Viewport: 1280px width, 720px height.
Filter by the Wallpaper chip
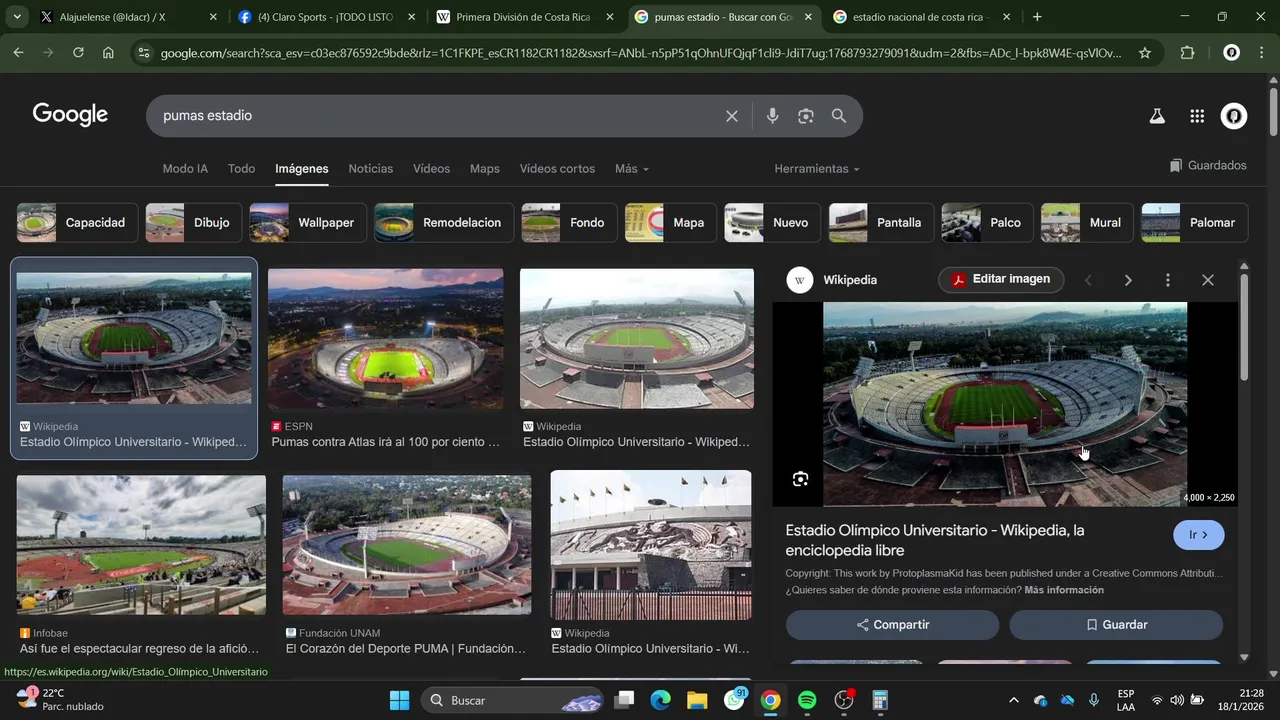click(309, 223)
